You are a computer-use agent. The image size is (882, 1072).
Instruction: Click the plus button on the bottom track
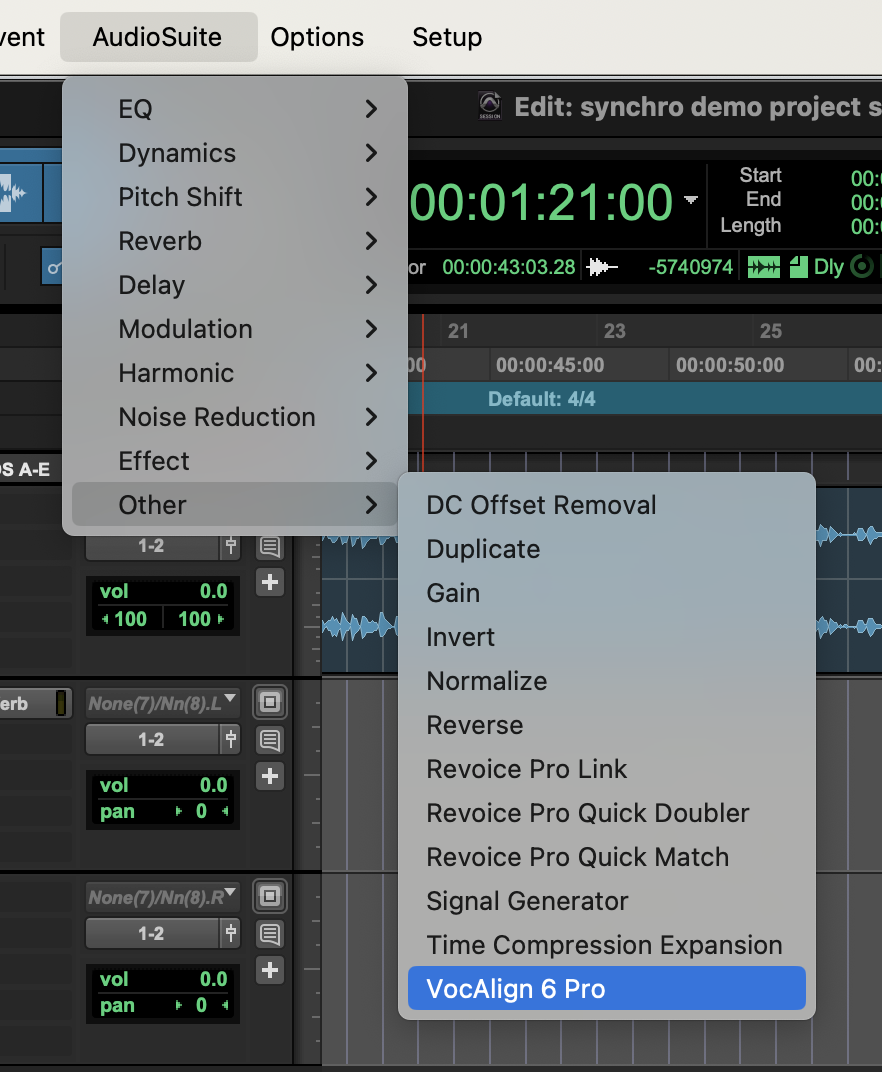coord(269,969)
